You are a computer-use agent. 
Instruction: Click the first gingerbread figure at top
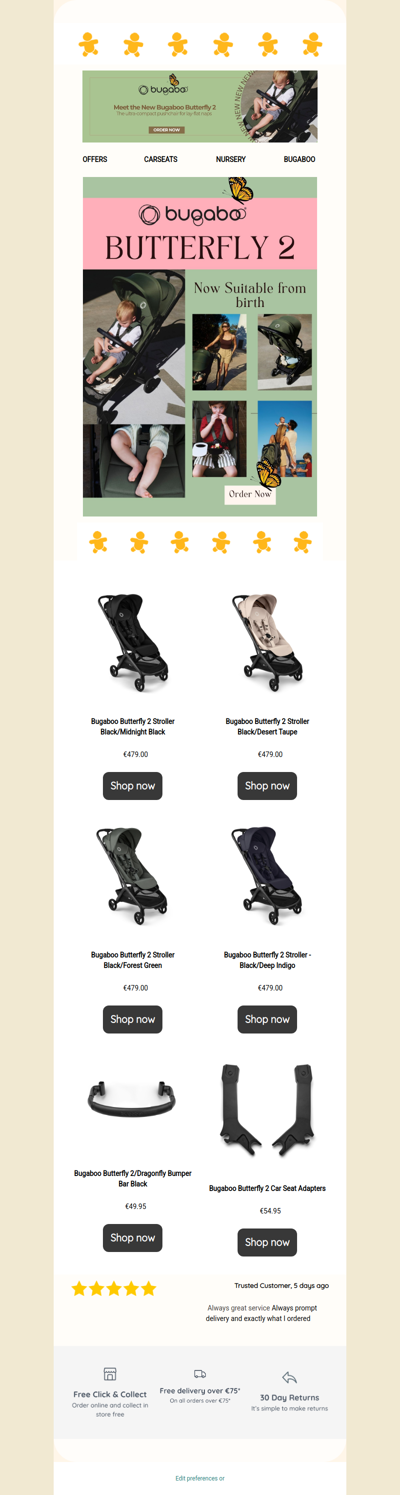89,44
